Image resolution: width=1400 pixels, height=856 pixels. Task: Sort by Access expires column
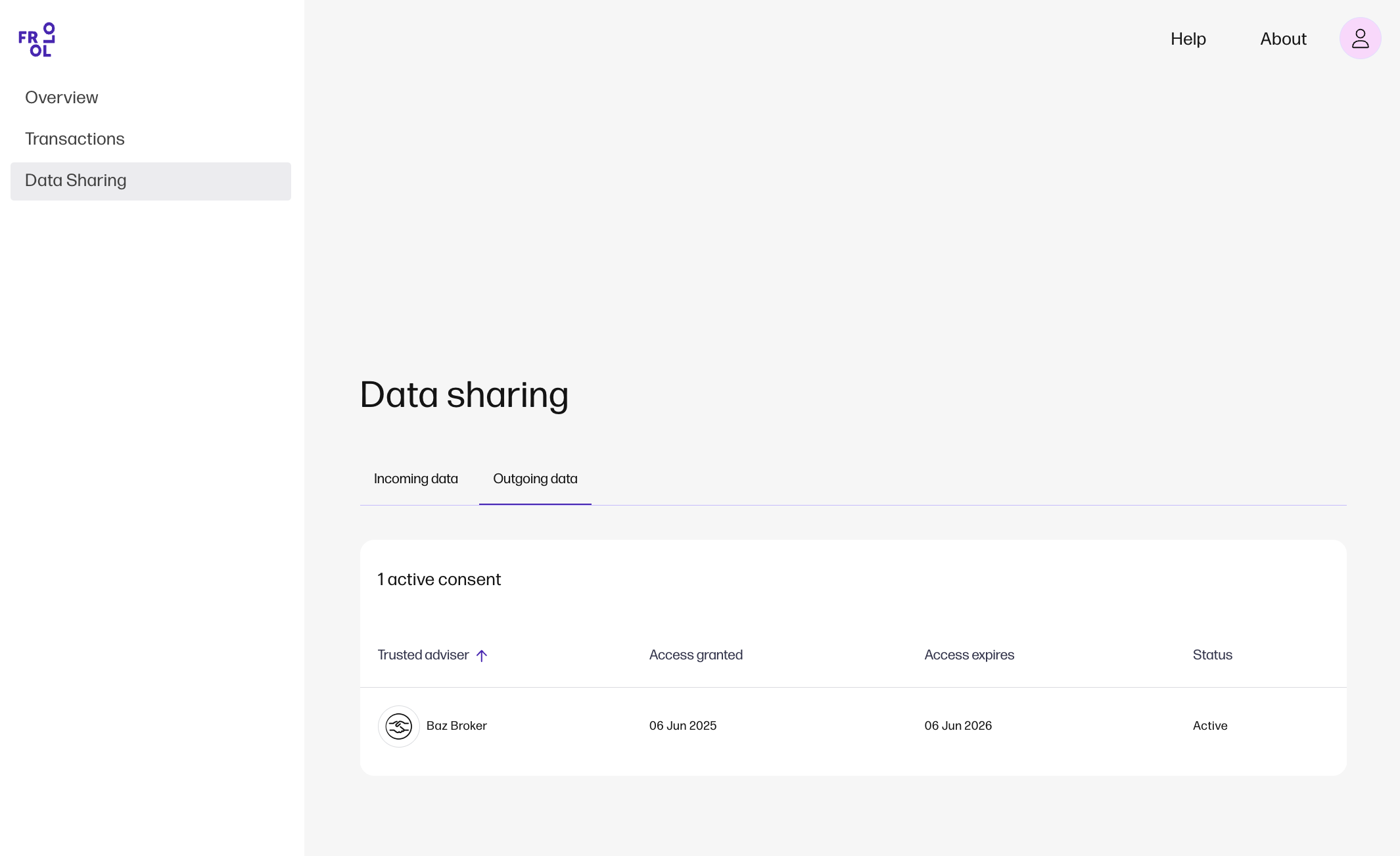pyautogui.click(x=969, y=655)
